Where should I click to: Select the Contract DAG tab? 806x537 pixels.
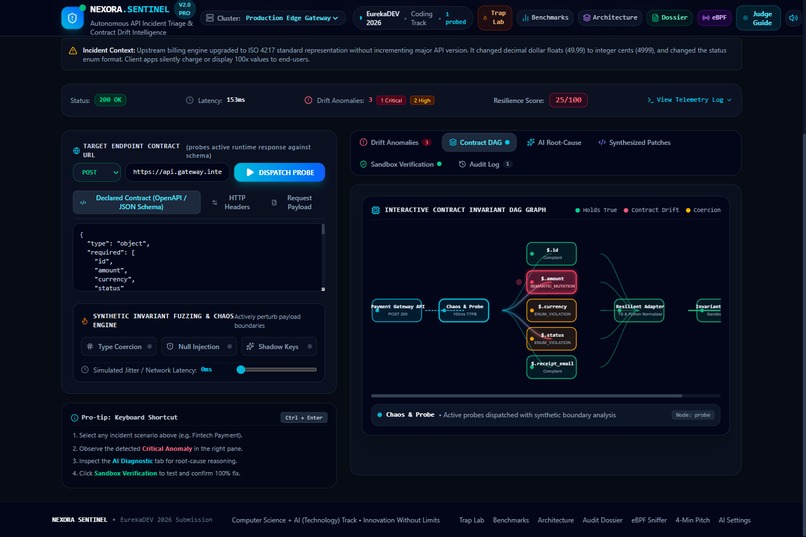point(479,142)
